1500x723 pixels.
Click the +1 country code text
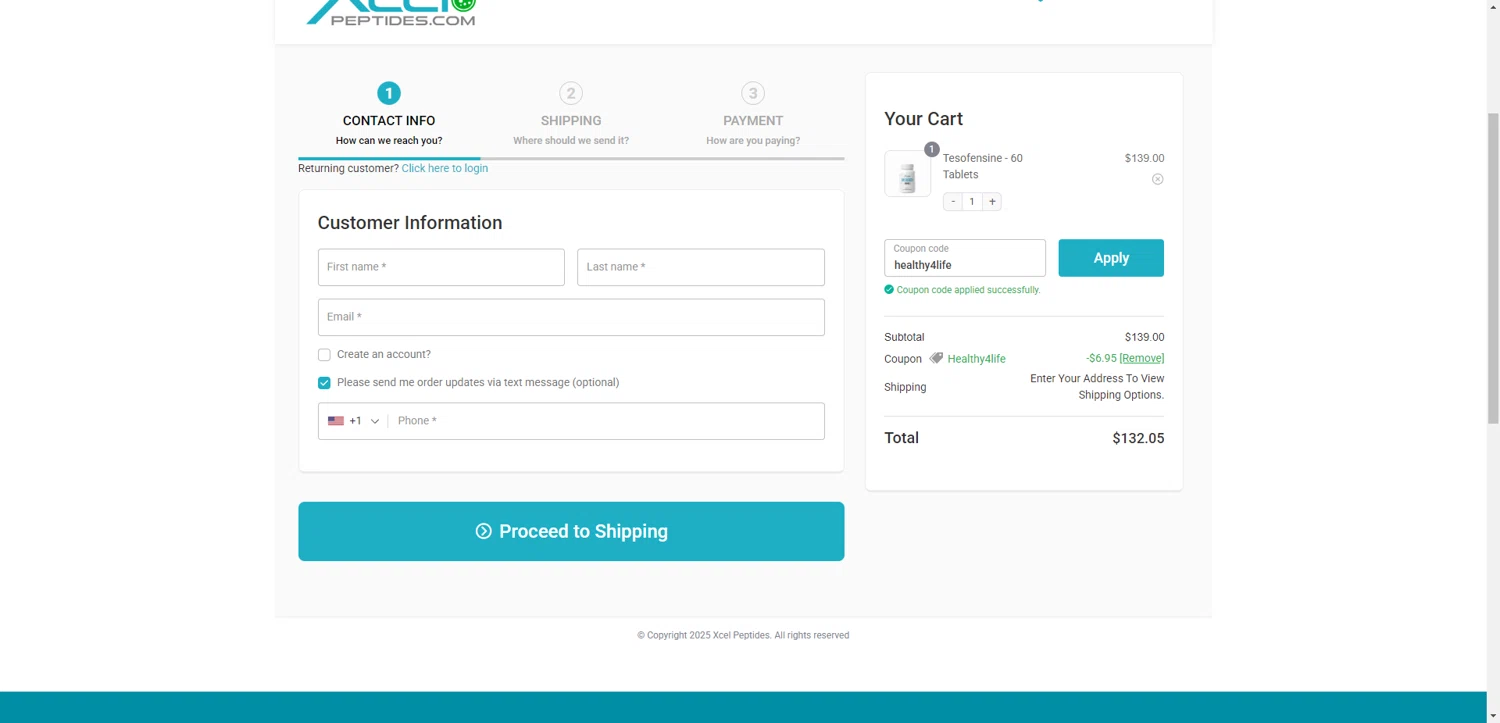[x=355, y=421]
